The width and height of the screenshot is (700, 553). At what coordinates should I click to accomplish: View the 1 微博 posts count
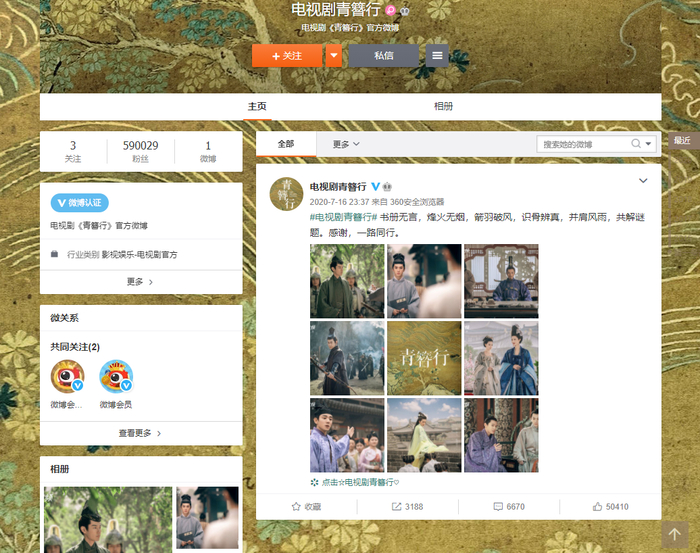click(208, 151)
